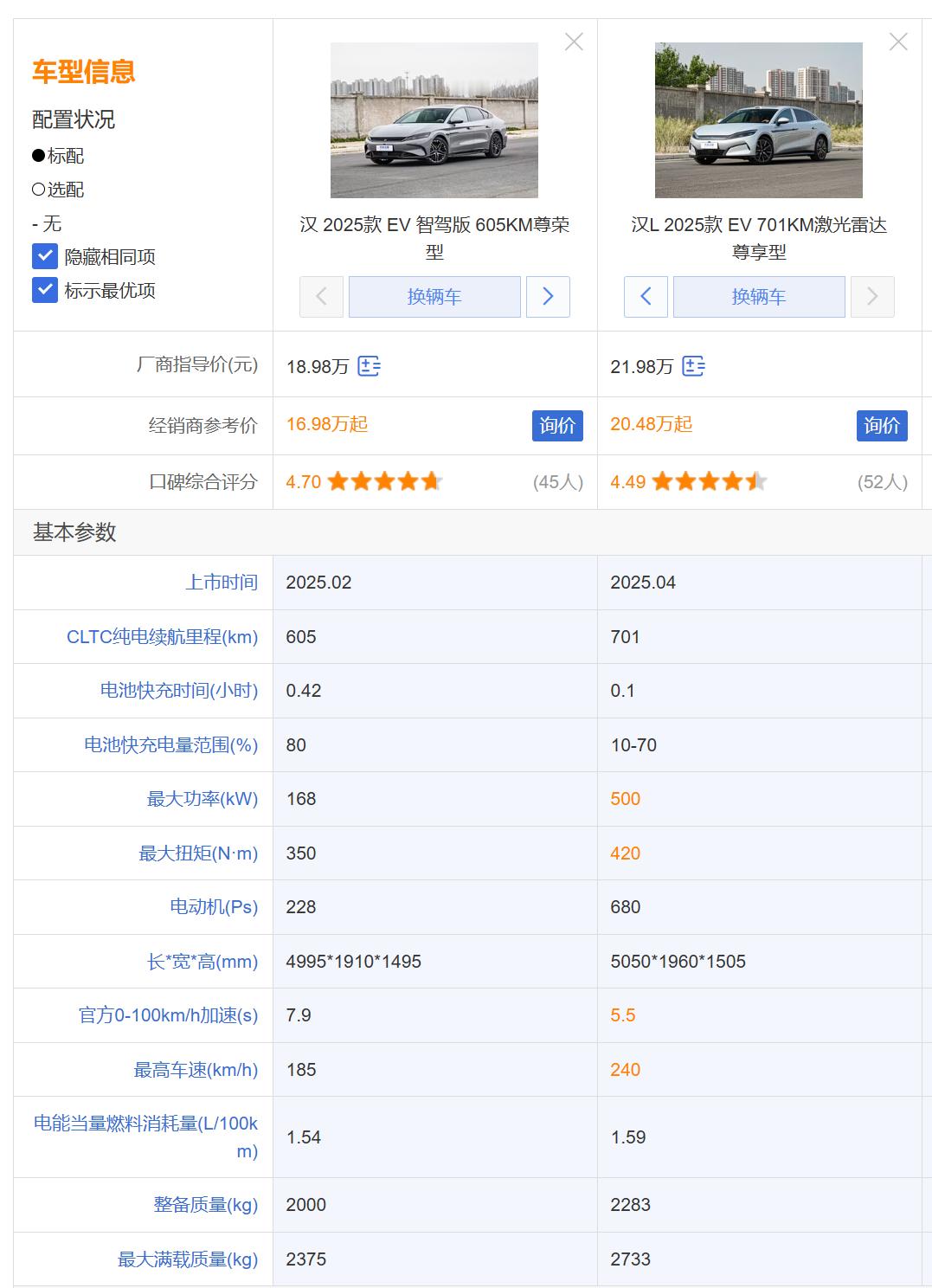This screenshot has width=932, height=1288.
Task: Click the 16.98万起 dealer price link
Action: point(327,424)
